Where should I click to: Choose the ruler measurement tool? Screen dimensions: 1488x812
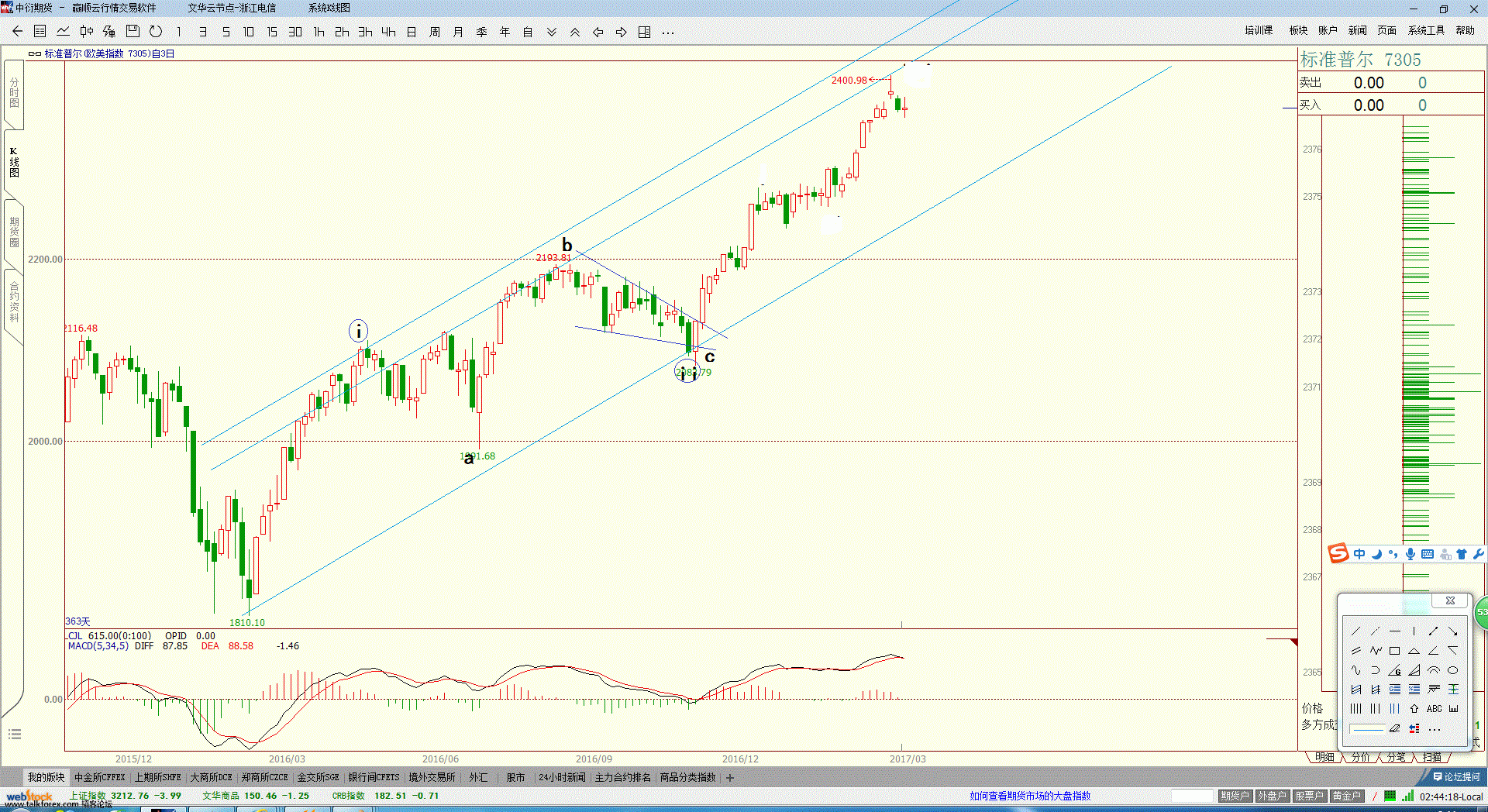[x=1453, y=708]
